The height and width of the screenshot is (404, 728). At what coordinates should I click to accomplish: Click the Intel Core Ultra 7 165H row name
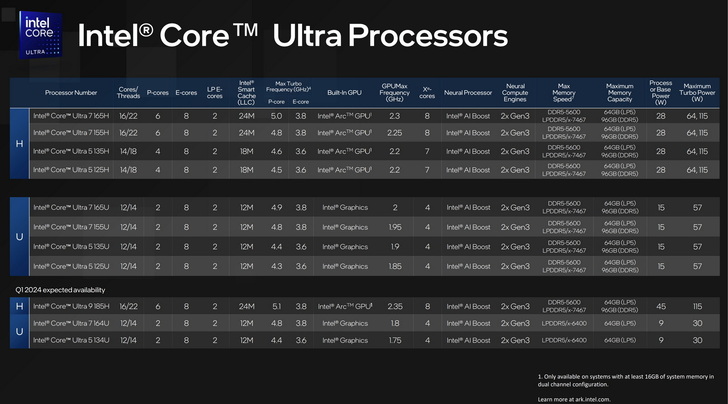tap(71, 116)
